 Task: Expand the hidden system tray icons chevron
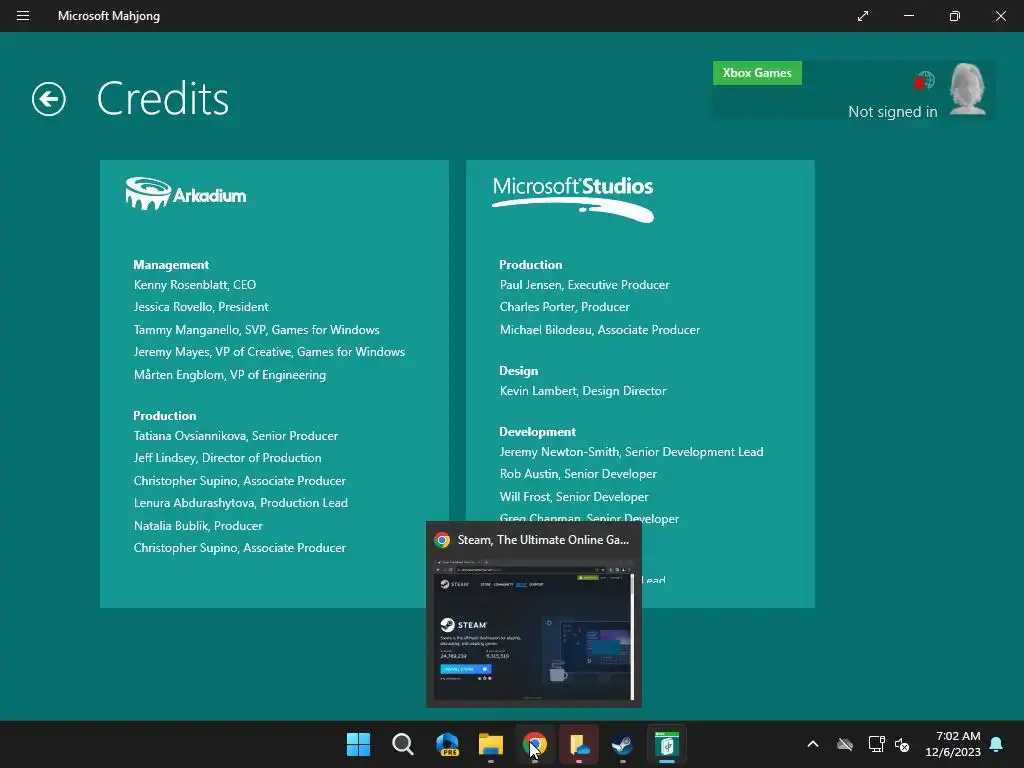pyautogui.click(x=813, y=744)
